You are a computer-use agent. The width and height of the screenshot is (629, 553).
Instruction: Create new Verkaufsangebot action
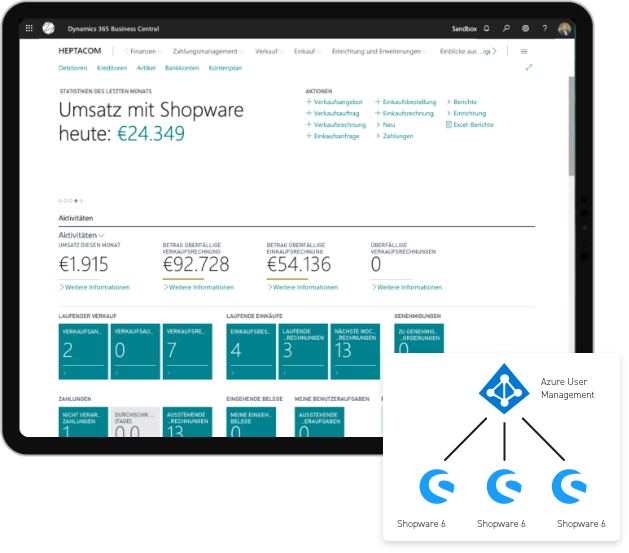click(335, 102)
